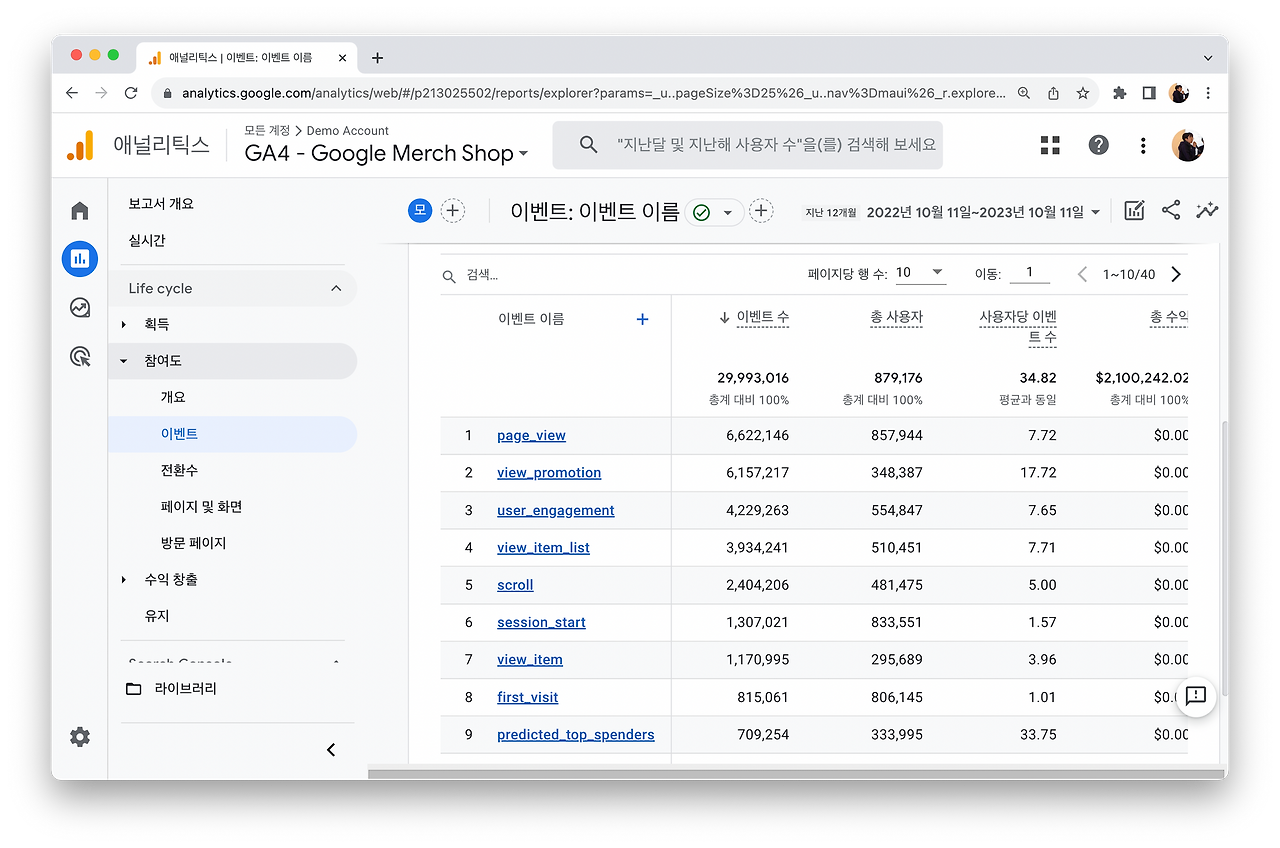Screen dimensions: 1280x848
Task: Open the 라이브러리 folder
Action: (171, 689)
